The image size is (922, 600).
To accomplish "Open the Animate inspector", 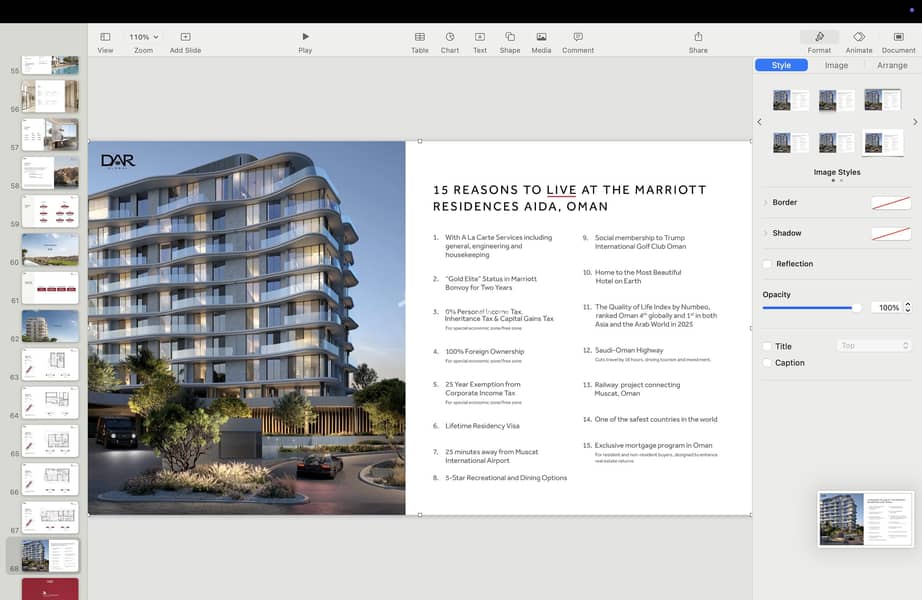I will pos(858,36).
